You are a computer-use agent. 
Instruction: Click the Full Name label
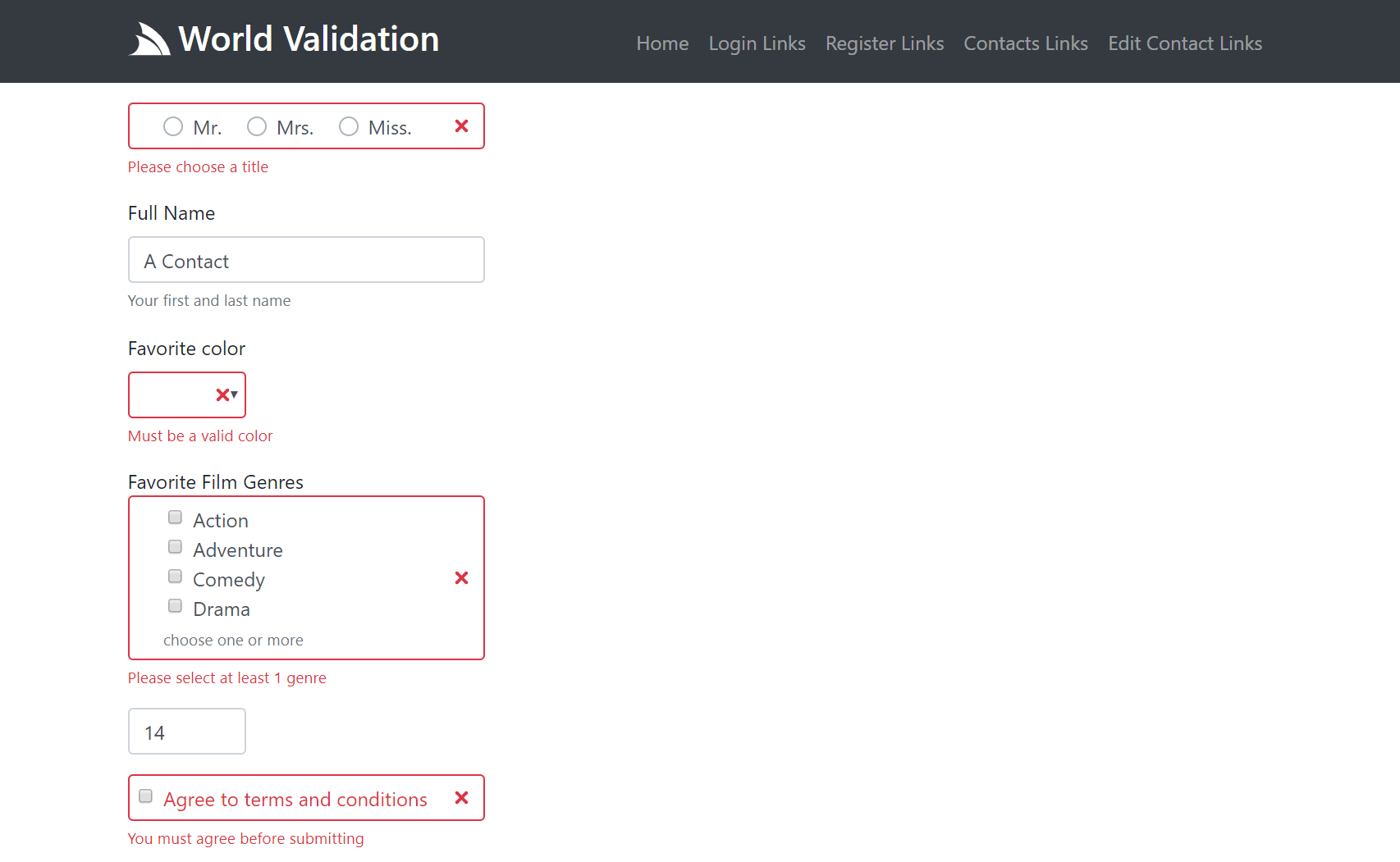(x=172, y=213)
